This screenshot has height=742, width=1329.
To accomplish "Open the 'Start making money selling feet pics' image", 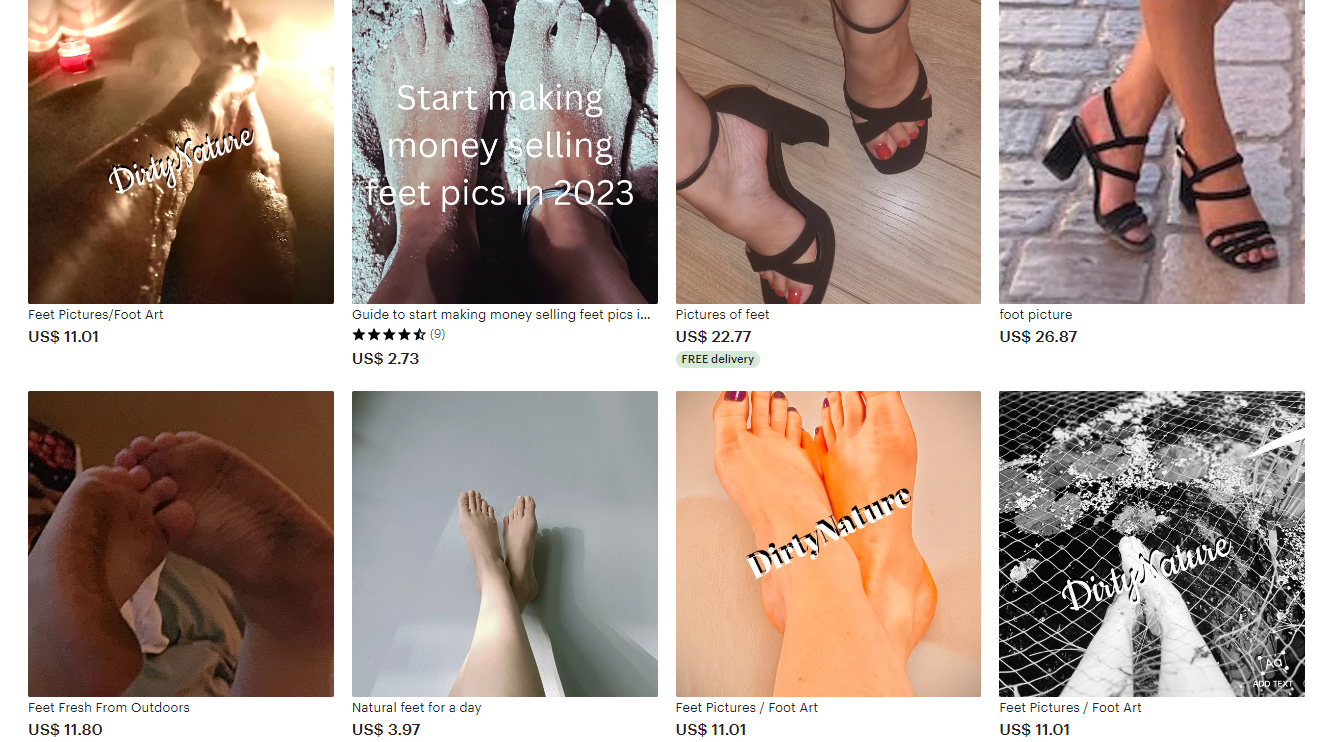I will pyautogui.click(x=505, y=151).
